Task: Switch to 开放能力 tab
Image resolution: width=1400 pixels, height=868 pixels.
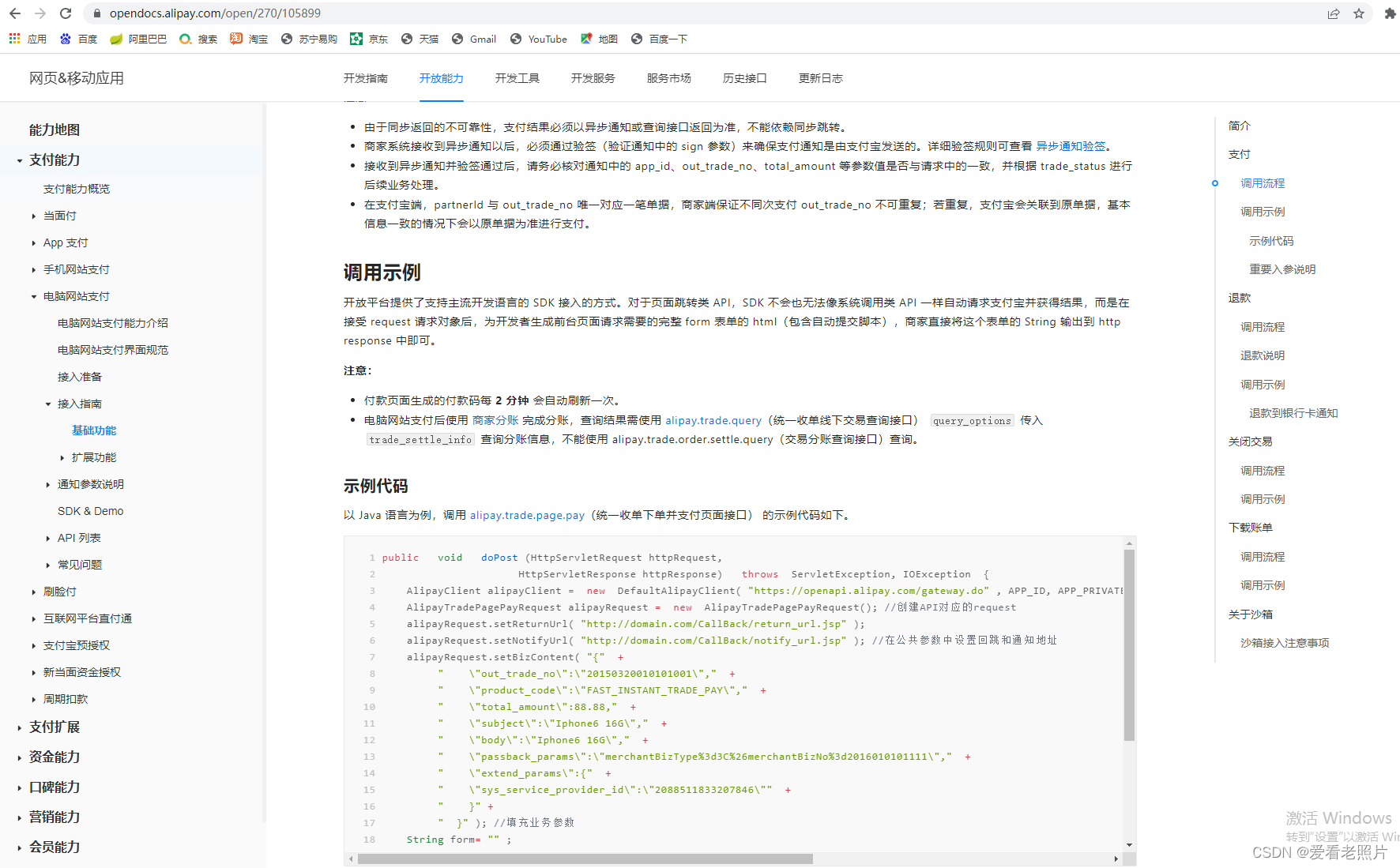Action: pos(442,78)
